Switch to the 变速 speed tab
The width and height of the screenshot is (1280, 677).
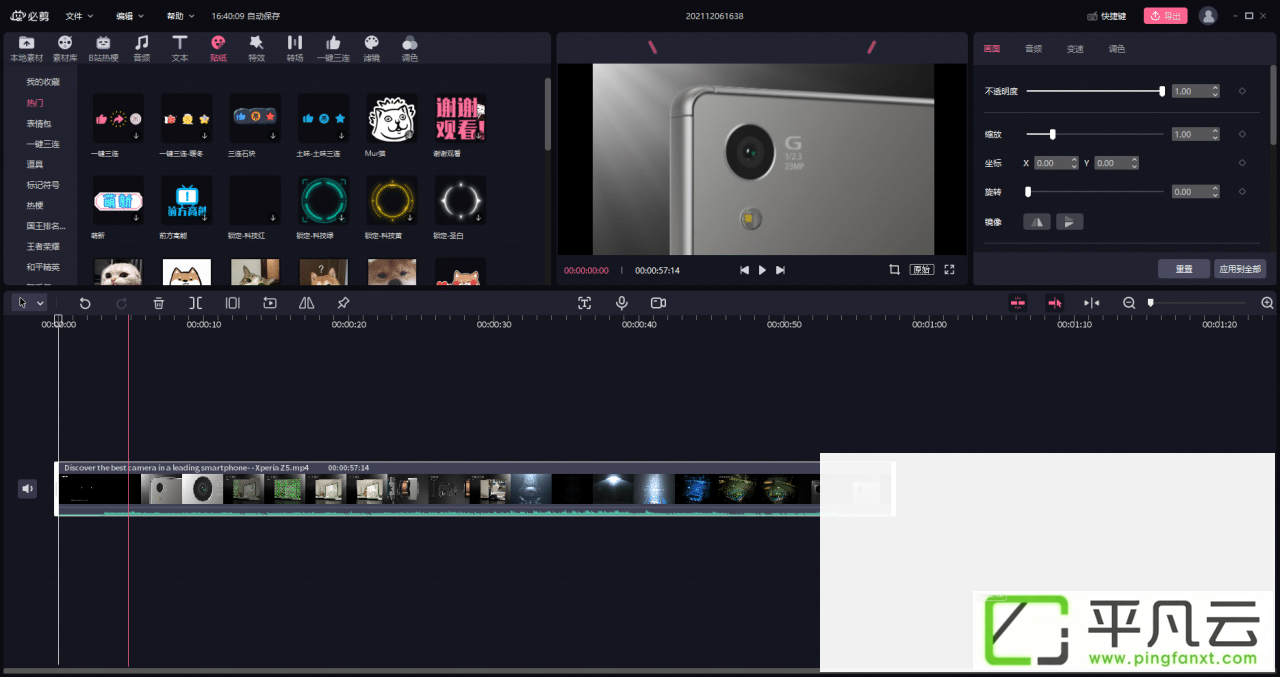point(1075,48)
